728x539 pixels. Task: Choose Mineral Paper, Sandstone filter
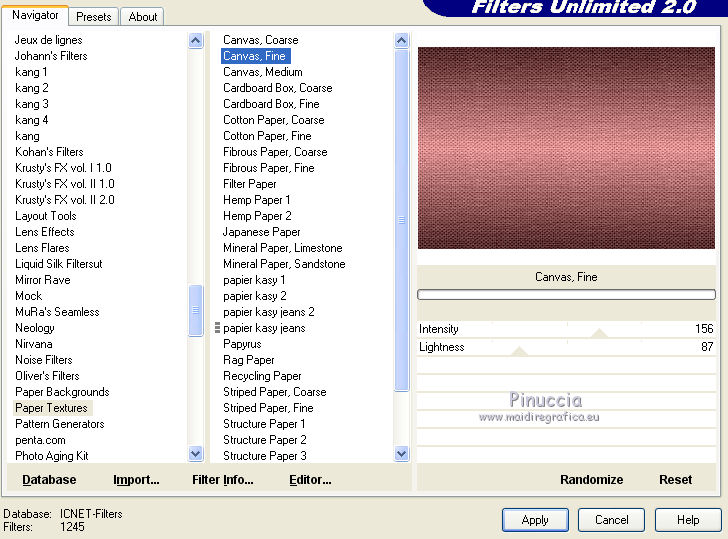point(284,264)
